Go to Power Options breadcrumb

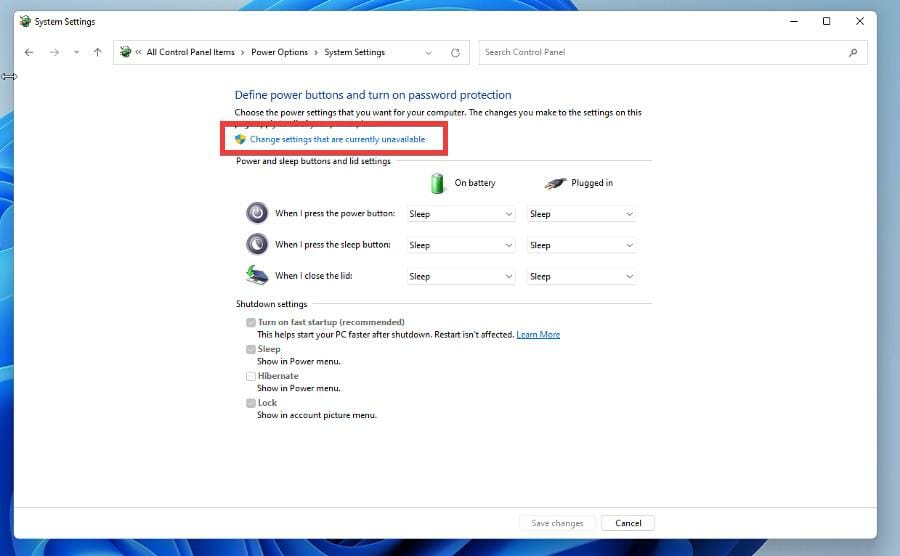280,52
